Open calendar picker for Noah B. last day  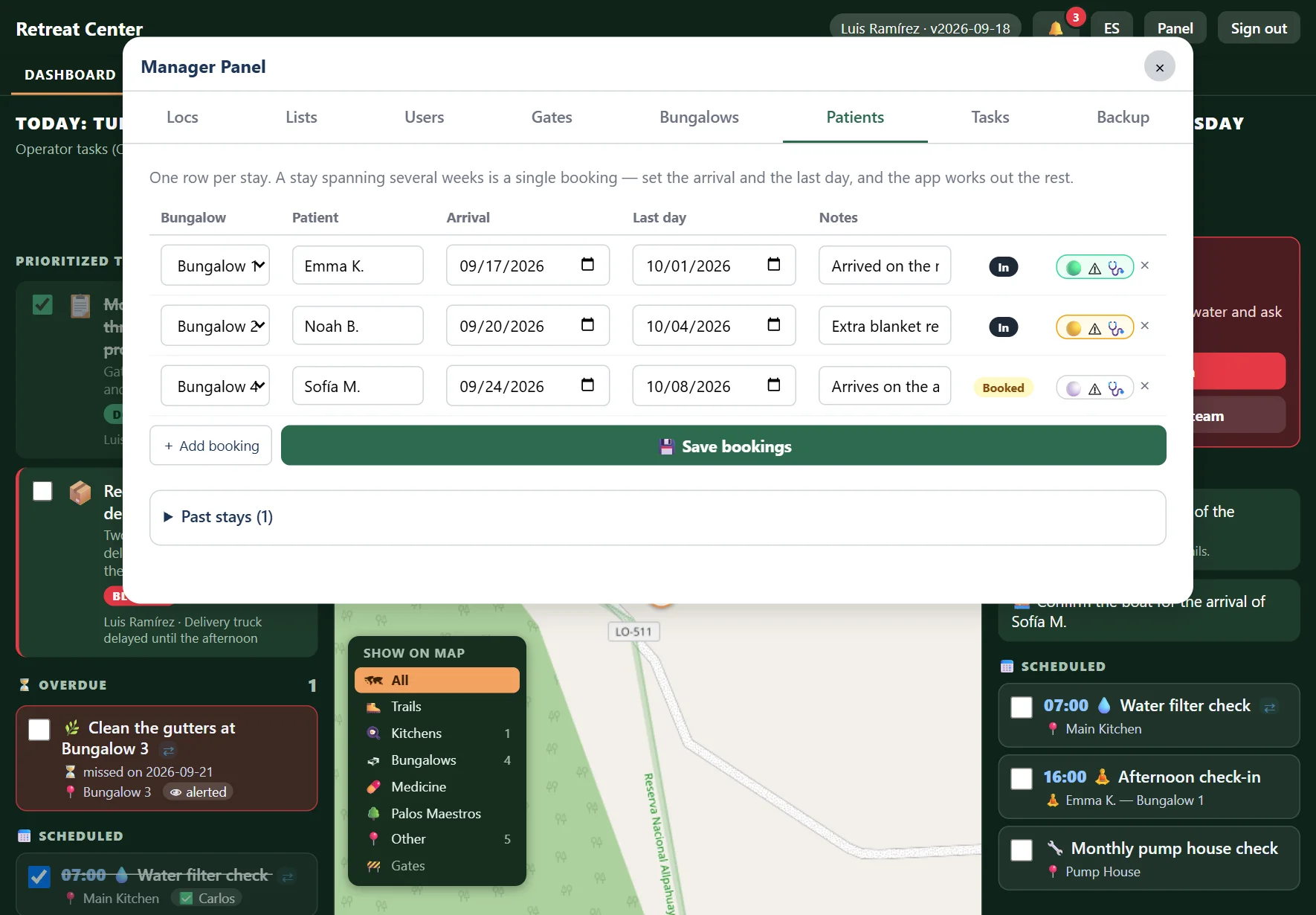point(773,325)
